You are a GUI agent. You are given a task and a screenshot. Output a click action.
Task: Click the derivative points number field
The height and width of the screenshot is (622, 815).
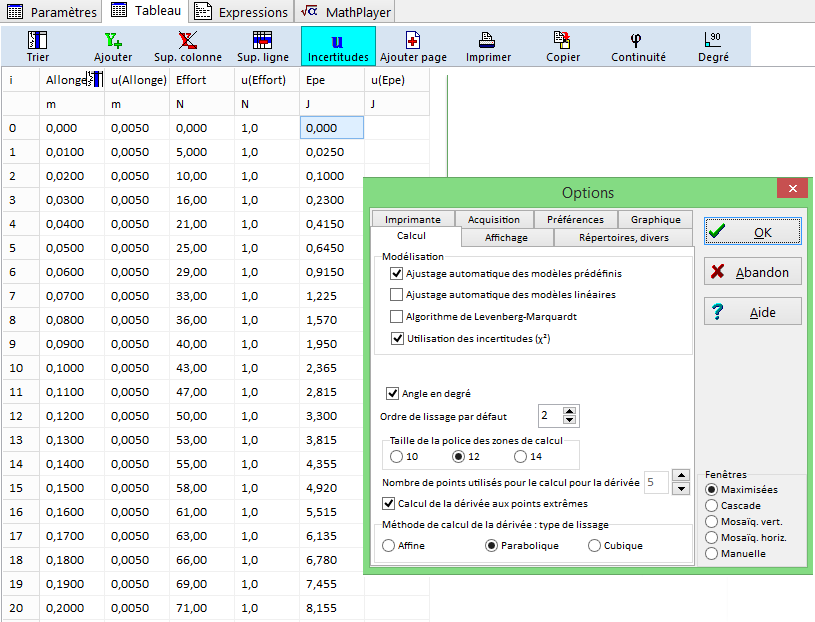pyautogui.click(x=656, y=482)
